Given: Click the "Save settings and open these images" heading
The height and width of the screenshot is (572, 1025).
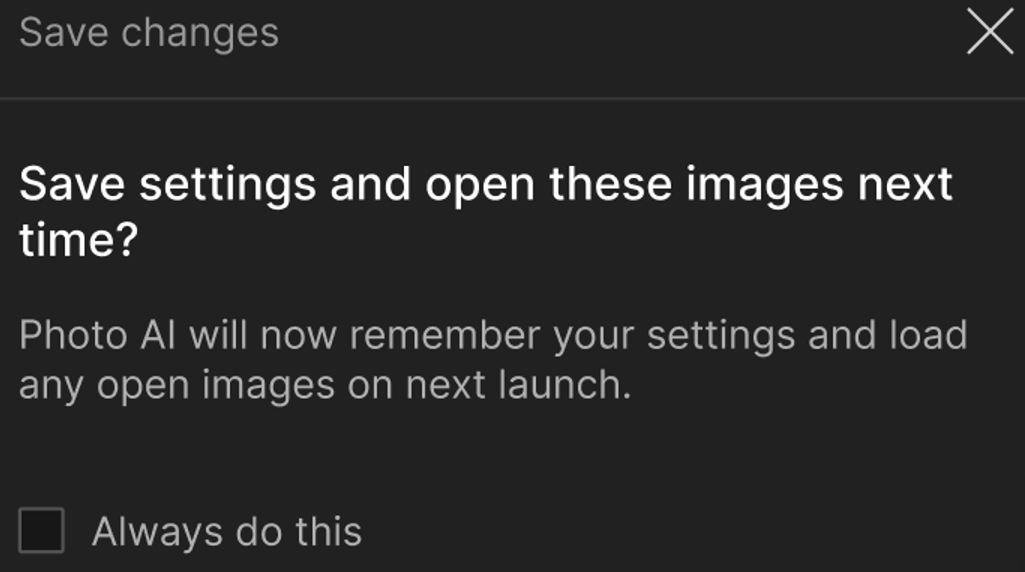Looking at the screenshot, I should [486, 213].
